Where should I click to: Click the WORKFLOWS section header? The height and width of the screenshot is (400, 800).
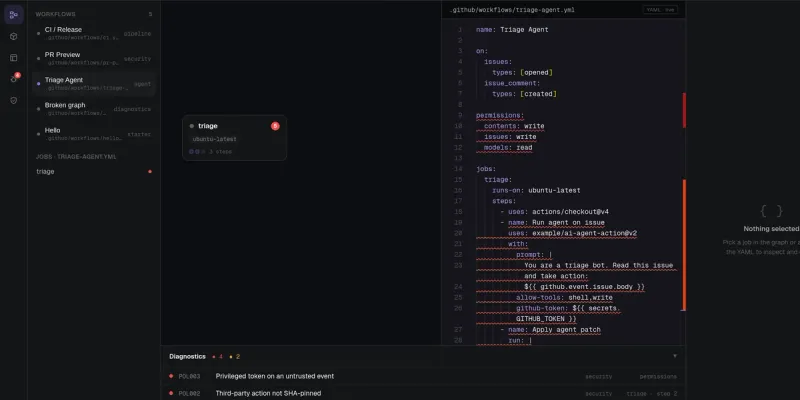[x=56, y=14]
